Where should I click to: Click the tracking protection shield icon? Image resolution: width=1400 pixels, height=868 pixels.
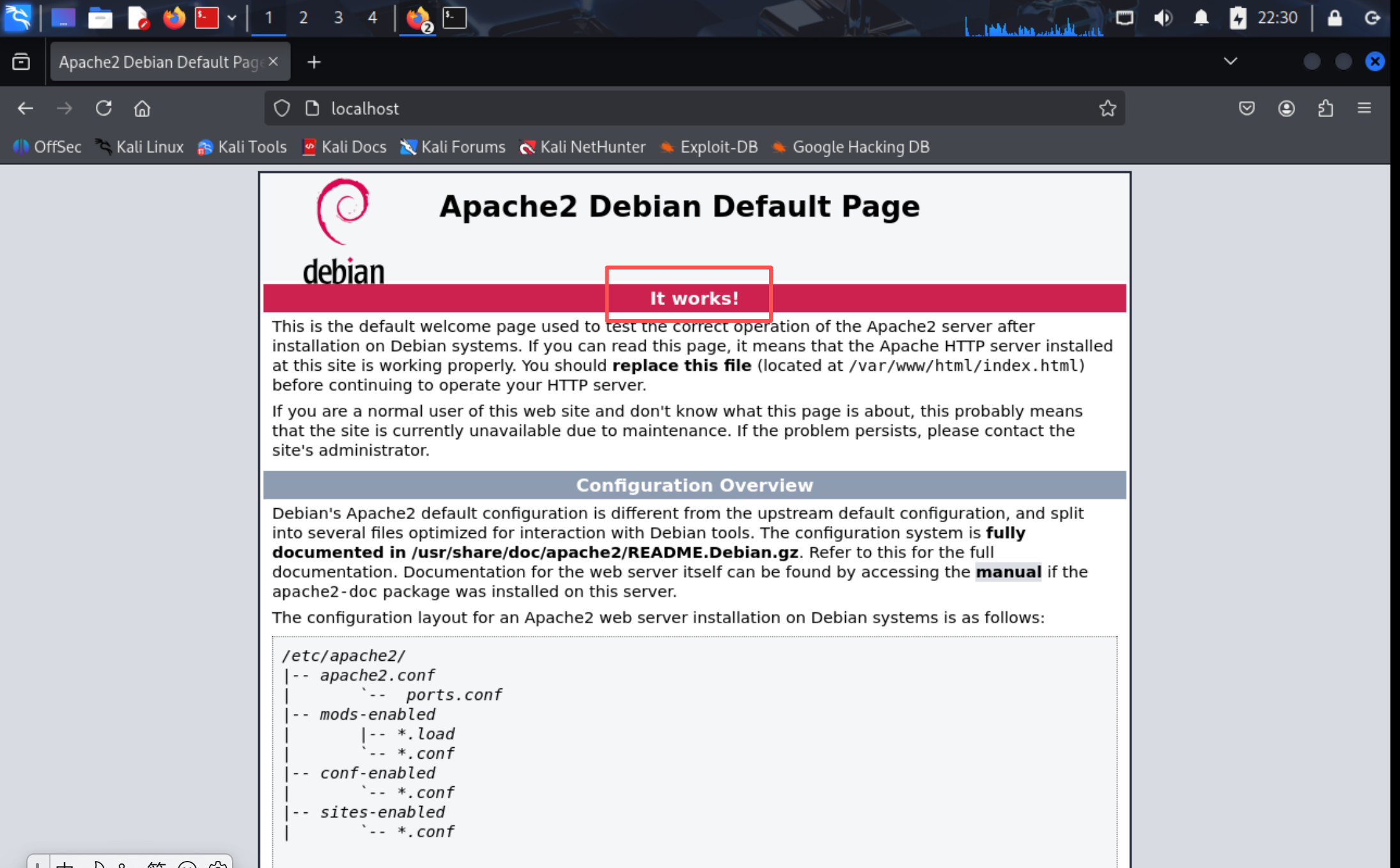282,109
